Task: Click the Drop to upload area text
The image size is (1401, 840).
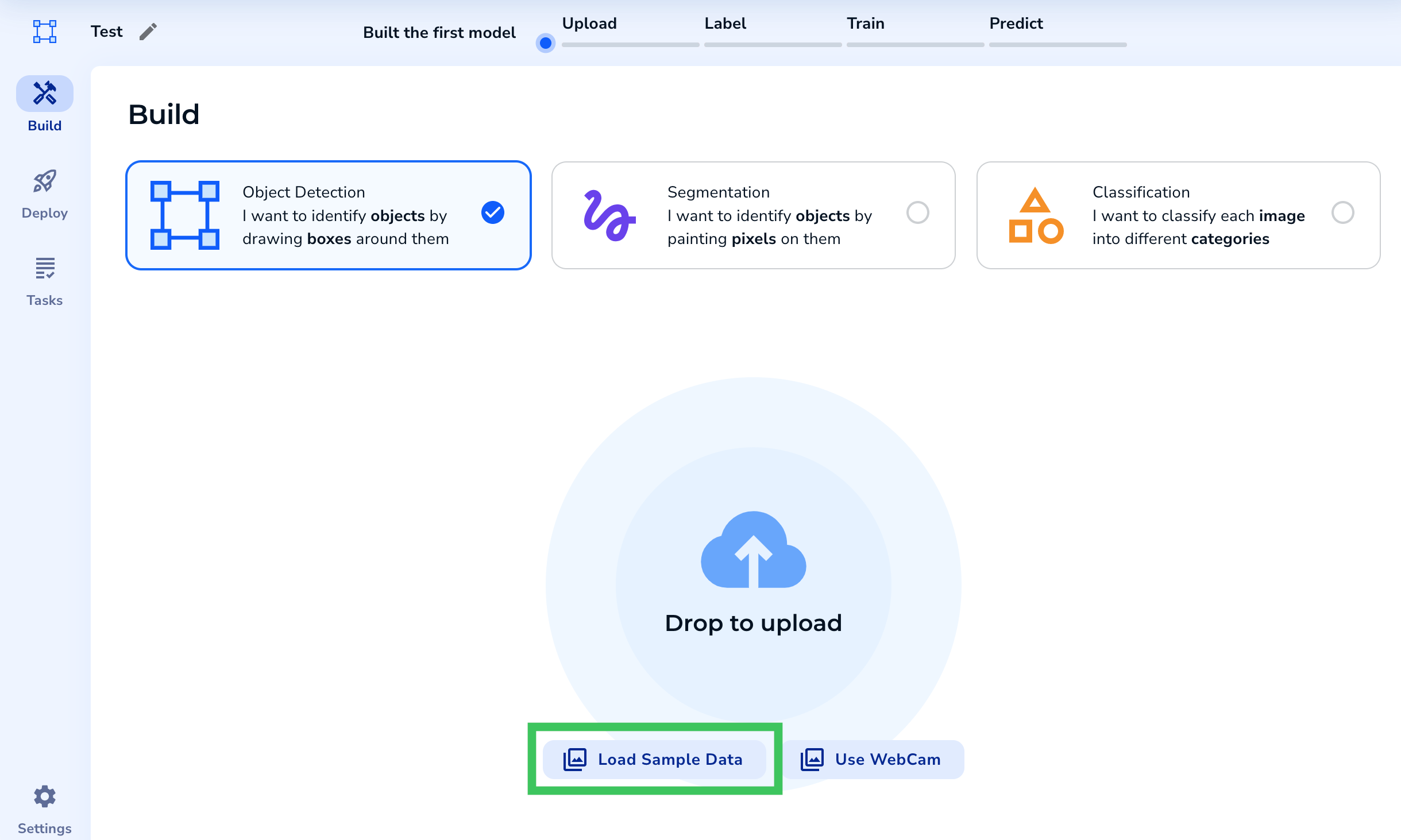Action: [753, 623]
